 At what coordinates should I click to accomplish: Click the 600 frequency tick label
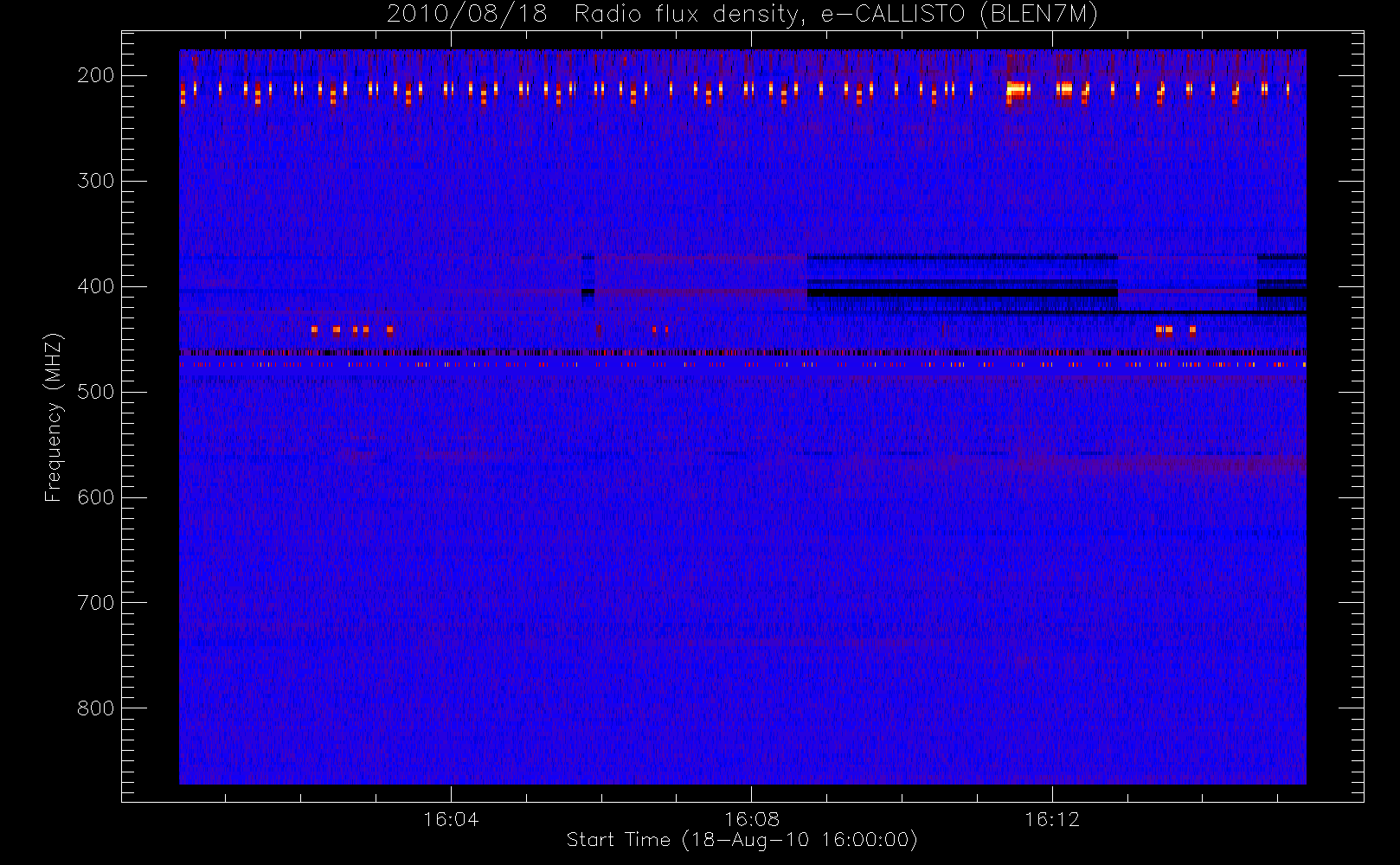[x=95, y=497]
